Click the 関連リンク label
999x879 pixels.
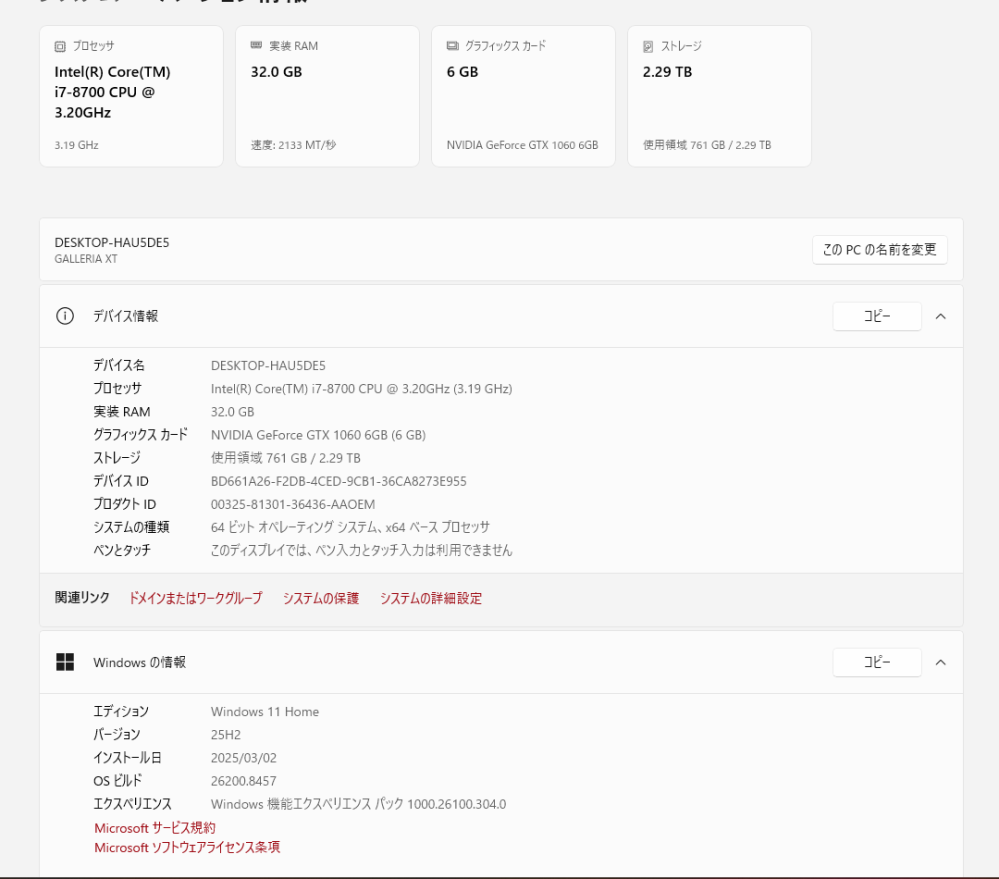[x=82, y=597]
